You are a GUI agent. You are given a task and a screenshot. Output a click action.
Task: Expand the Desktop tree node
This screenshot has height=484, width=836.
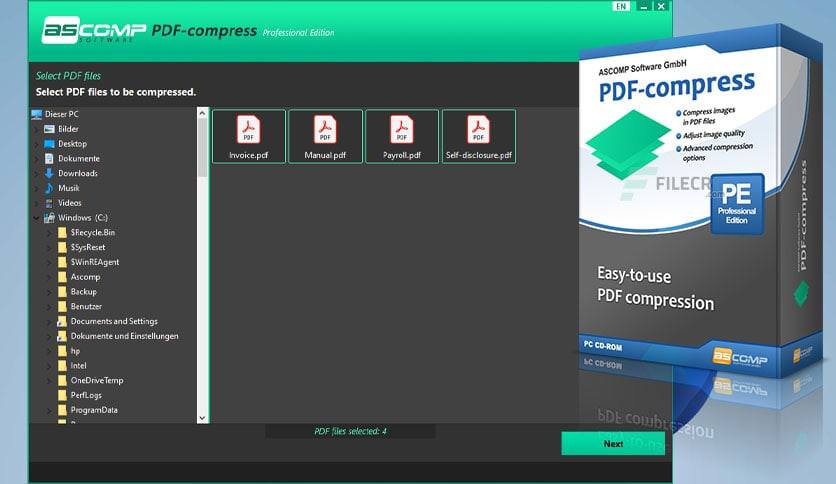click(x=37, y=144)
